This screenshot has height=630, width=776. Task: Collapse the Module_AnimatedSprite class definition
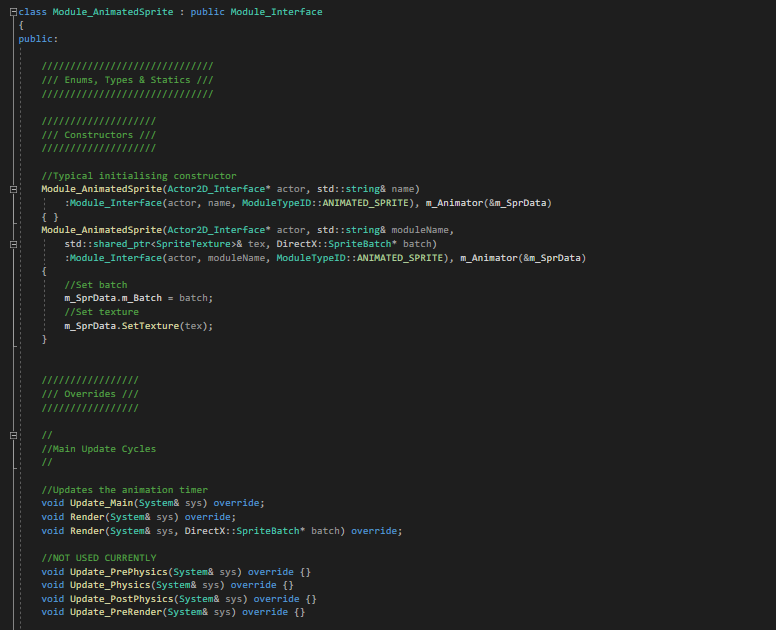tap(12, 12)
